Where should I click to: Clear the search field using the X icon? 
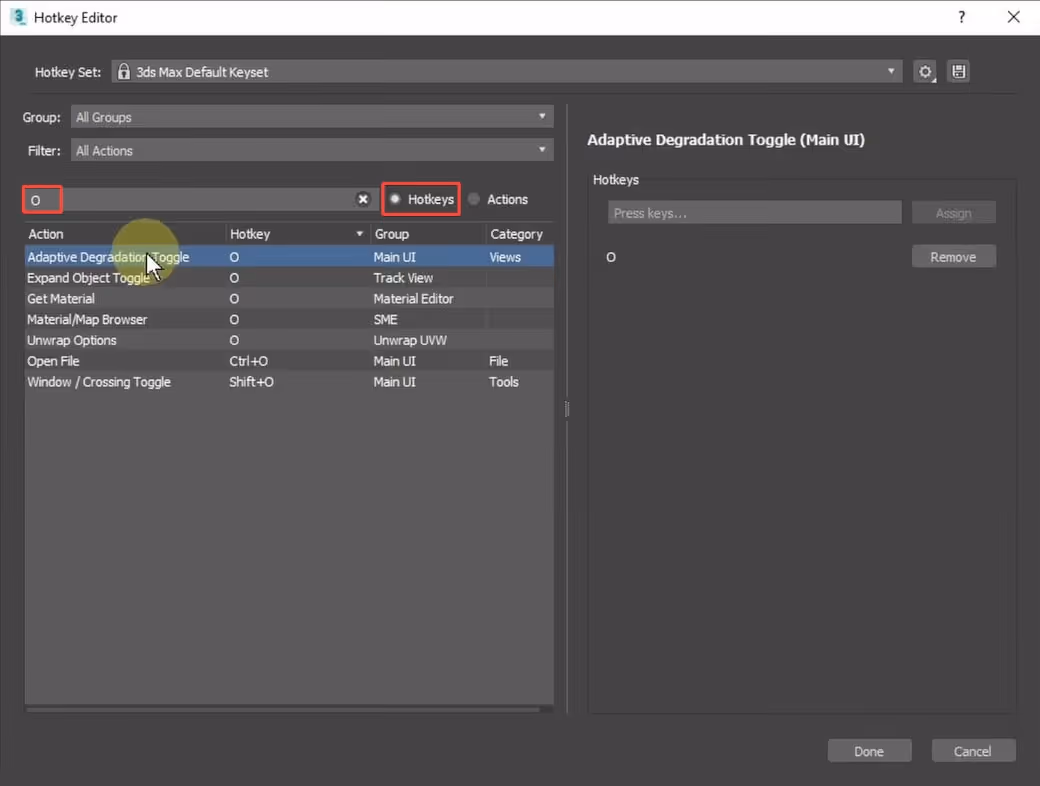[x=362, y=199]
